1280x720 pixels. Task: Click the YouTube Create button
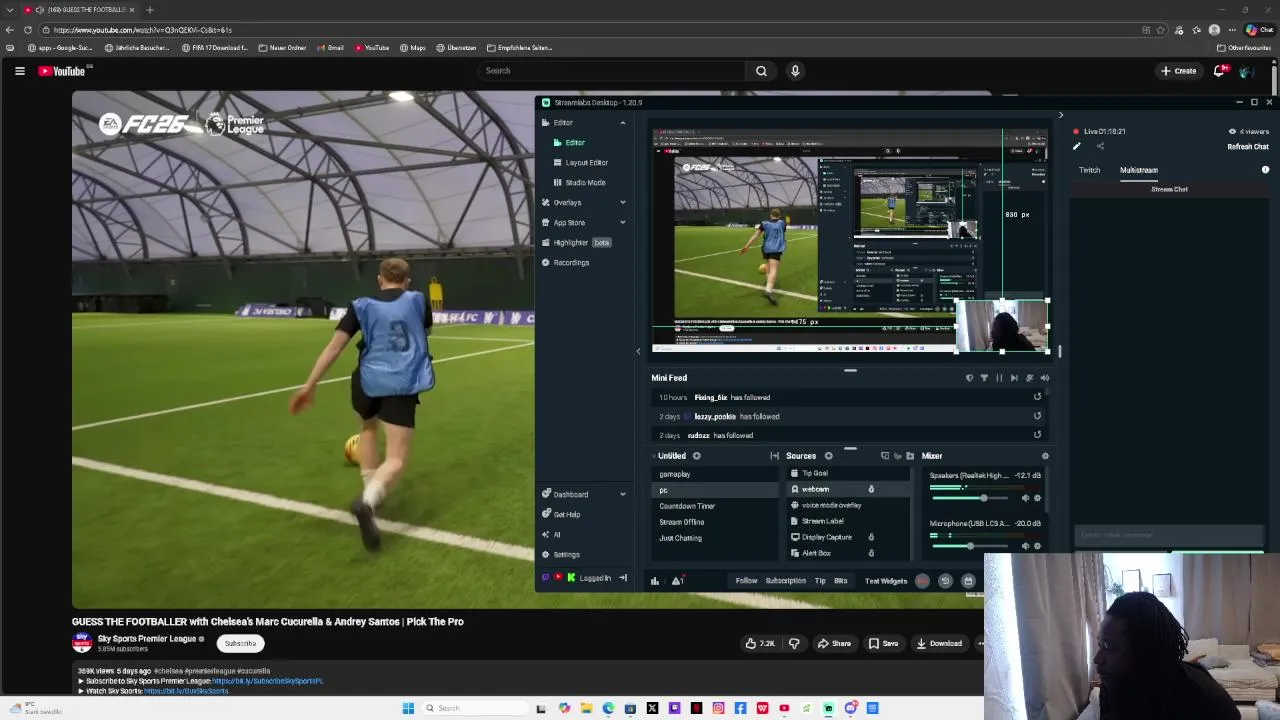click(1179, 71)
